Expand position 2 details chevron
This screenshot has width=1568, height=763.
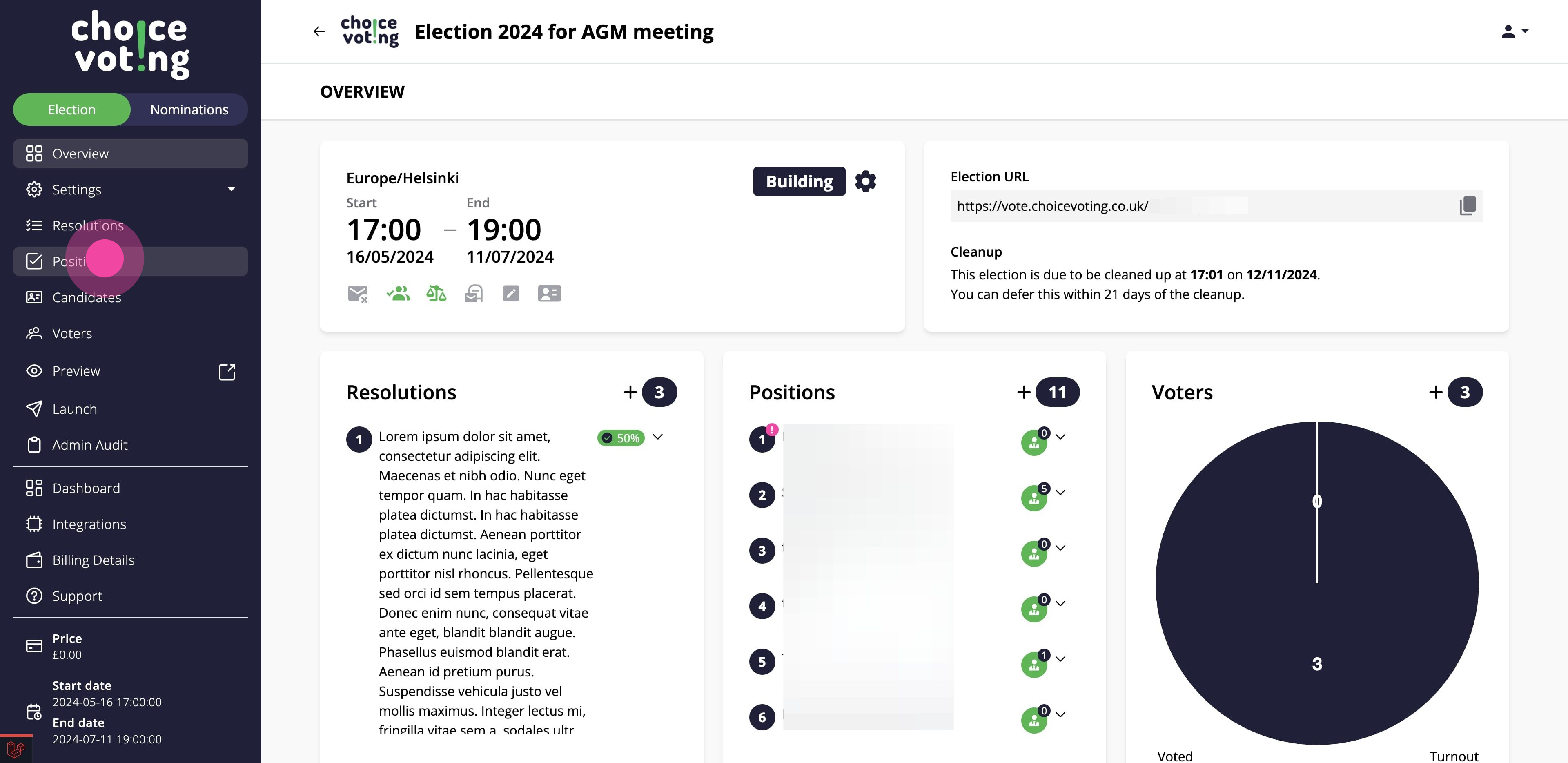(x=1060, y=492)
